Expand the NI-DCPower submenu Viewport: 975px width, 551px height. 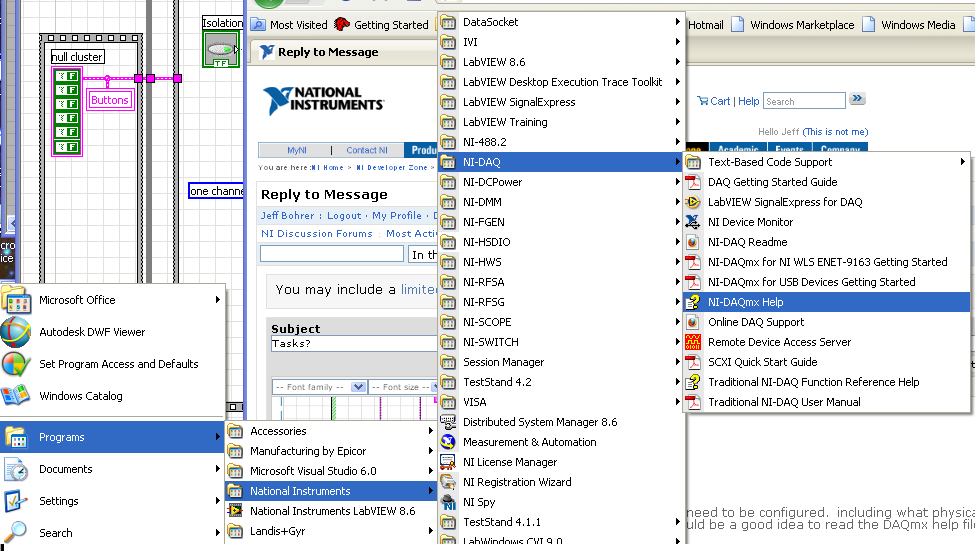coord(561,182)
